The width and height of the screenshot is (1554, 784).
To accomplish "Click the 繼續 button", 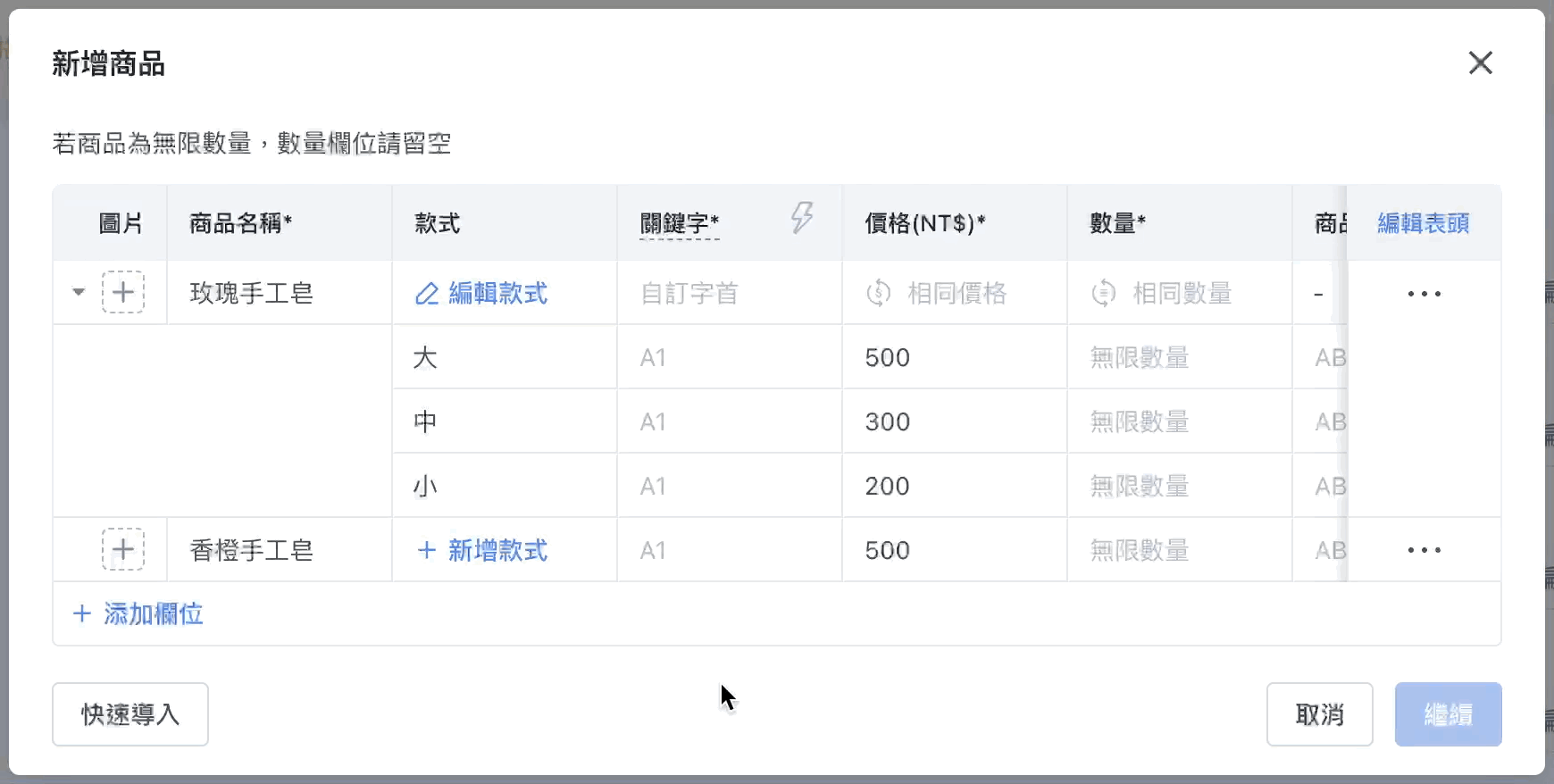I will [x=1448, y=714].
